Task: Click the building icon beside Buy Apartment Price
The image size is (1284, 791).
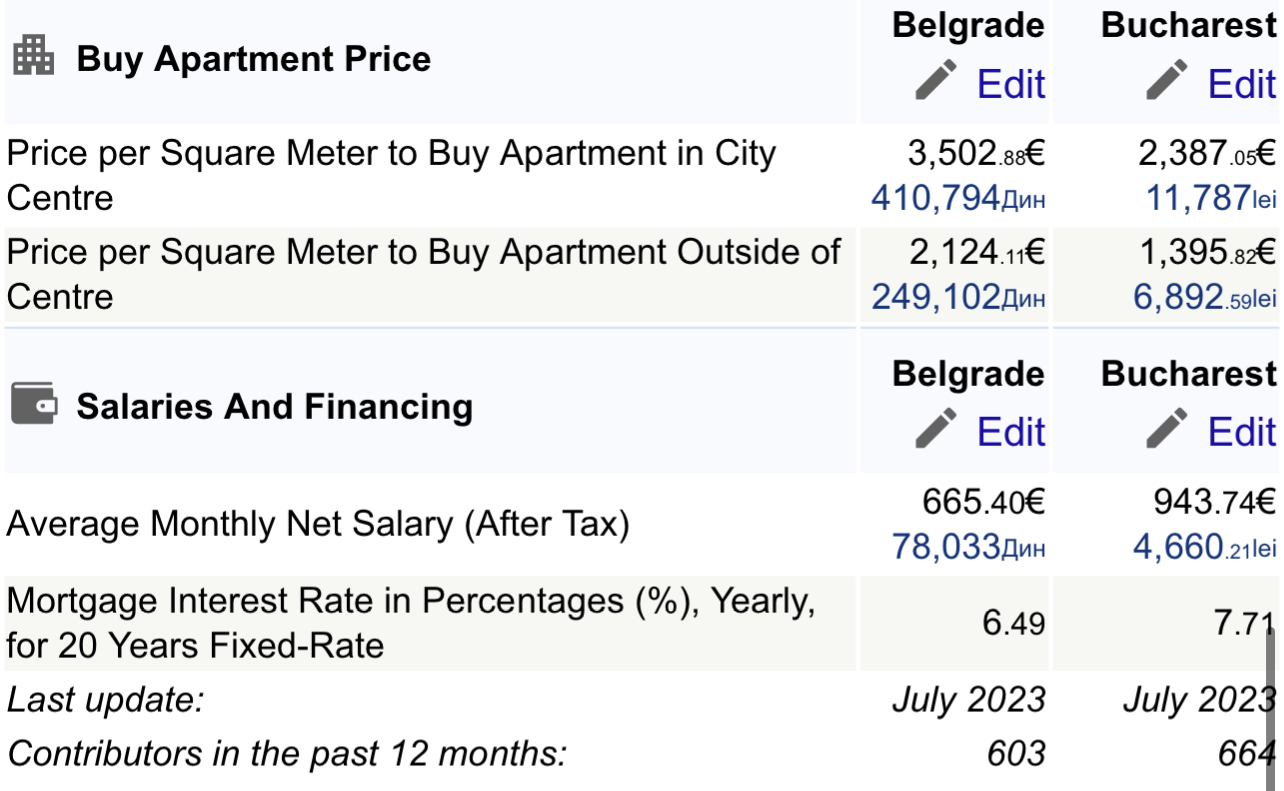Action: coord(33,56)
